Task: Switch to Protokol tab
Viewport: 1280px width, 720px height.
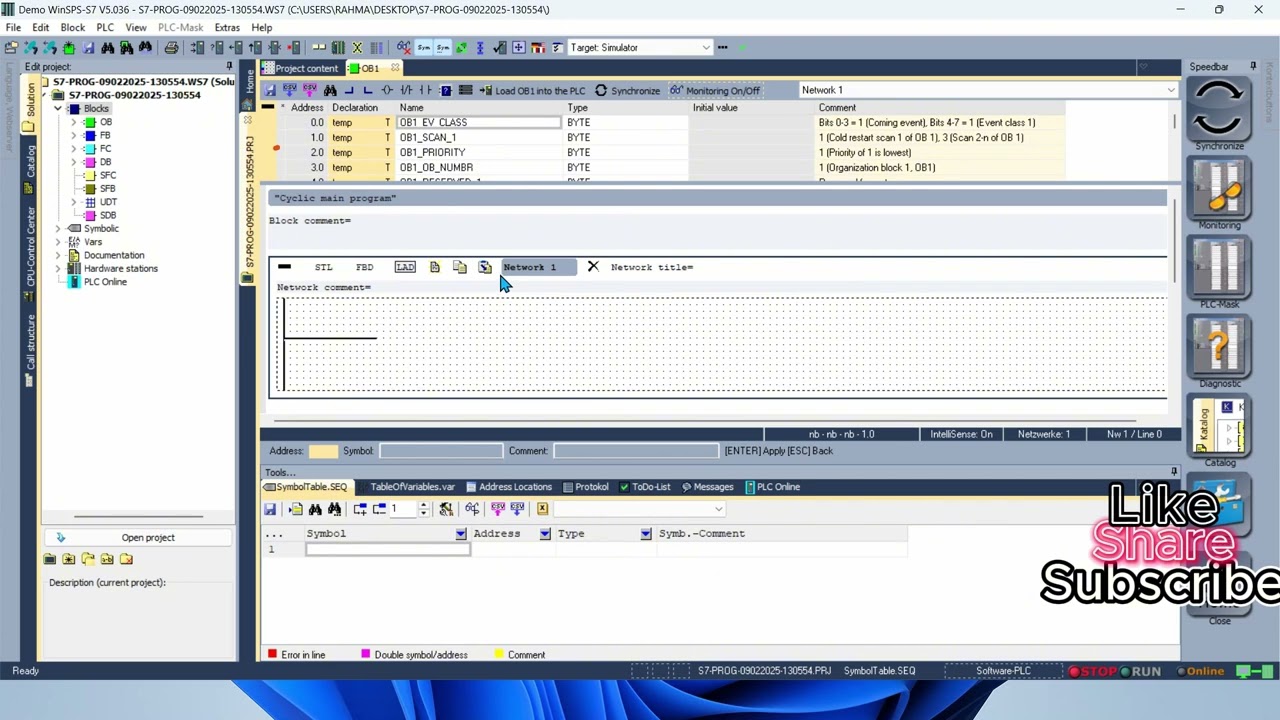Action: 585,487
